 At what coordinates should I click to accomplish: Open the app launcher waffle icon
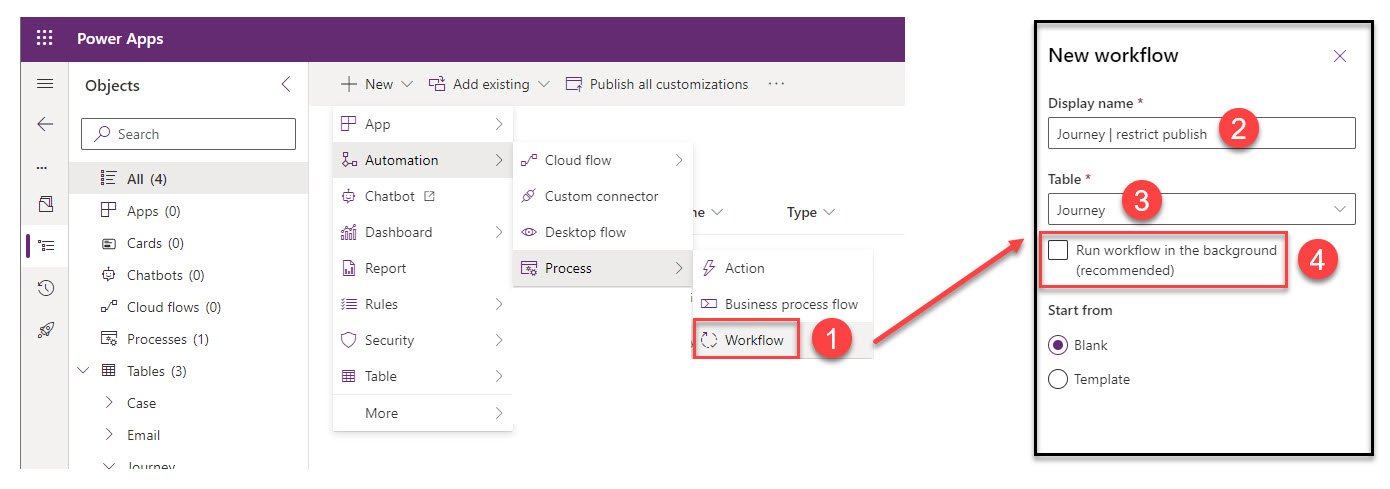click(x=45, y=39)
